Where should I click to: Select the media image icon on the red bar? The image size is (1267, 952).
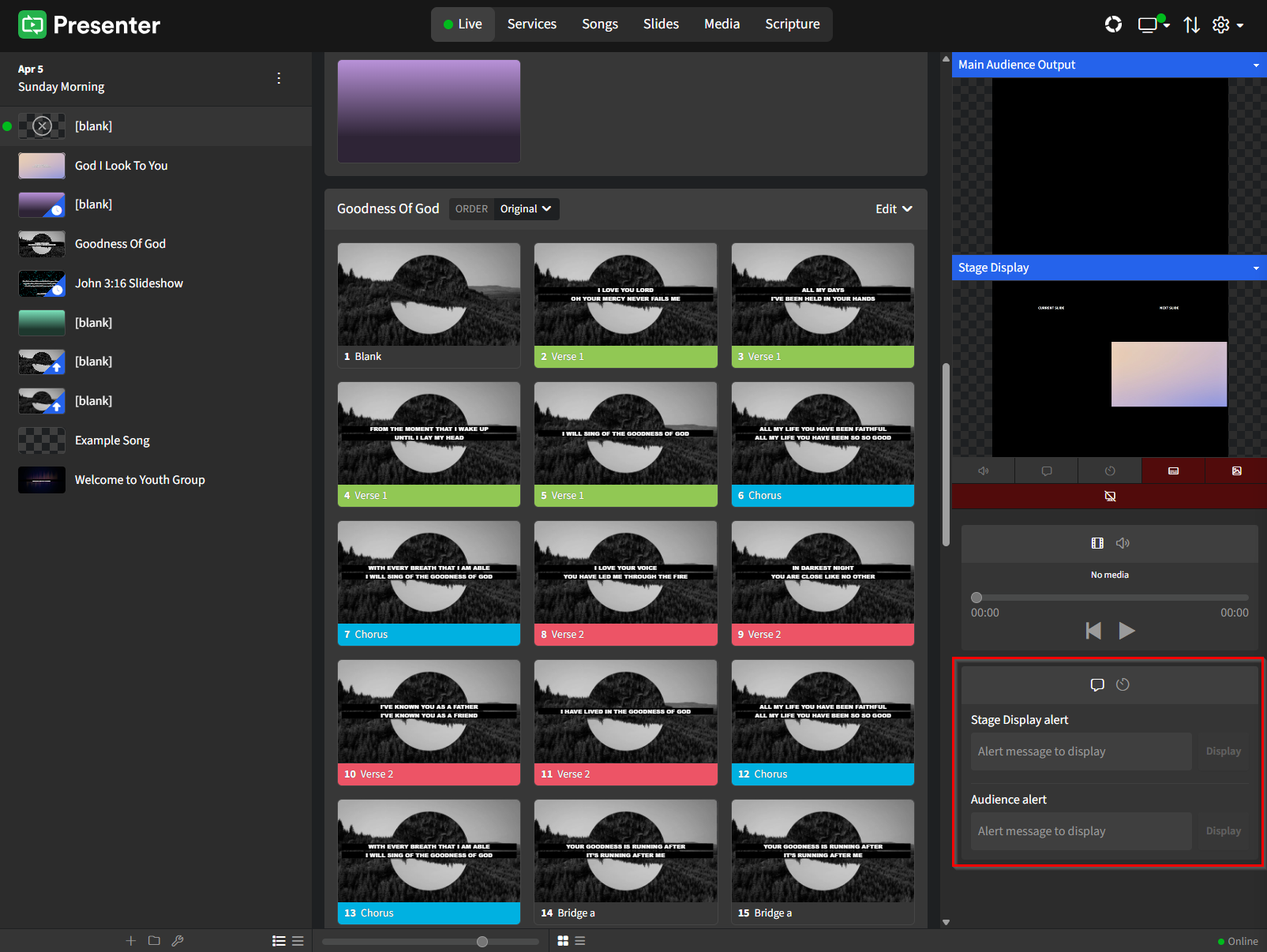pyautogui.click(x=1236, y=470)
